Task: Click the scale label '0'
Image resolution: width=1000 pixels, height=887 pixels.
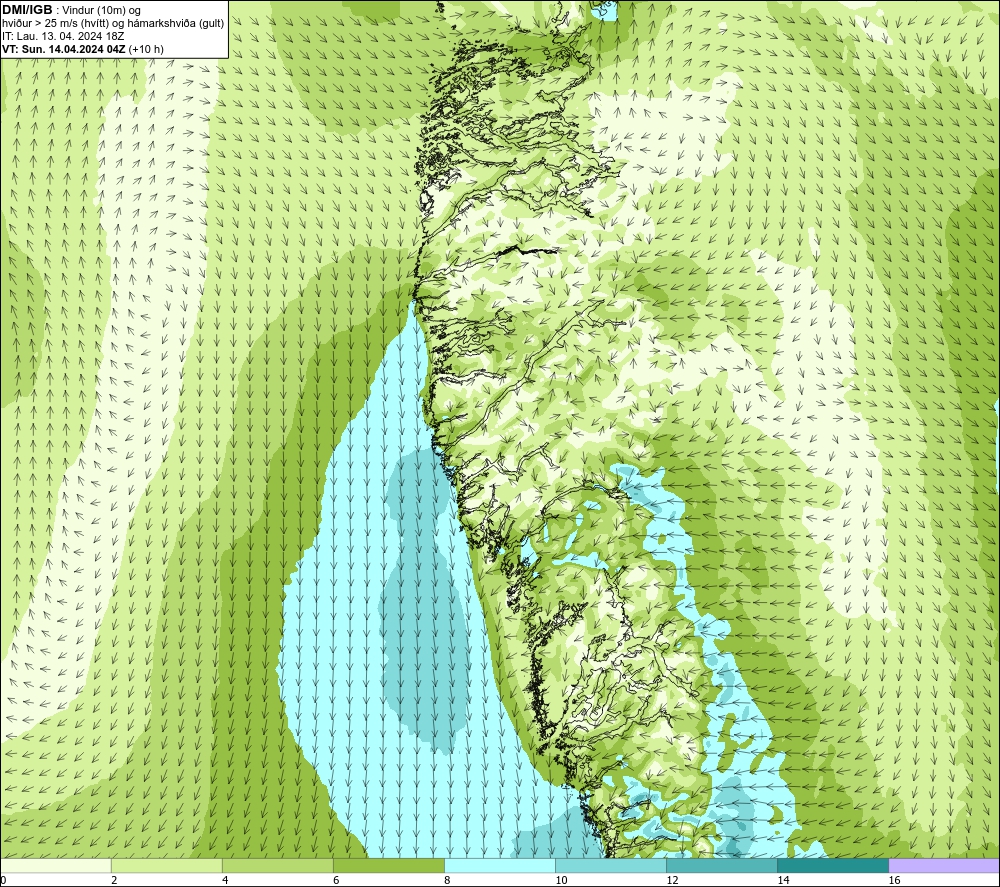Action: point(3,881)
